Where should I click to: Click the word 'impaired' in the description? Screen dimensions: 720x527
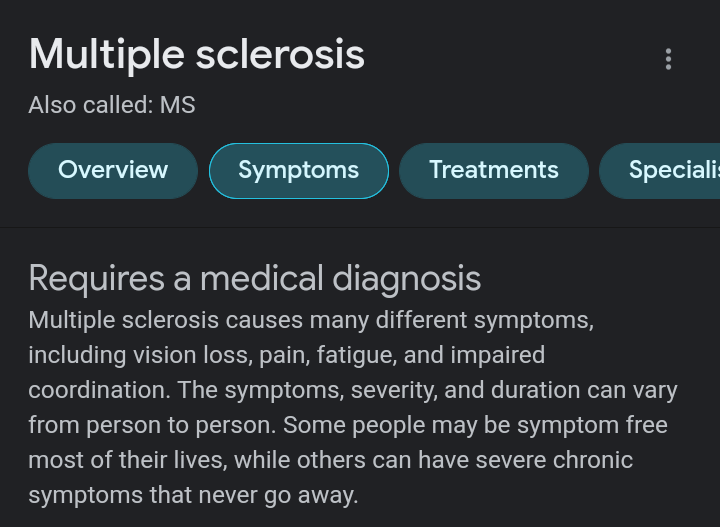click(x=497, y=355)
